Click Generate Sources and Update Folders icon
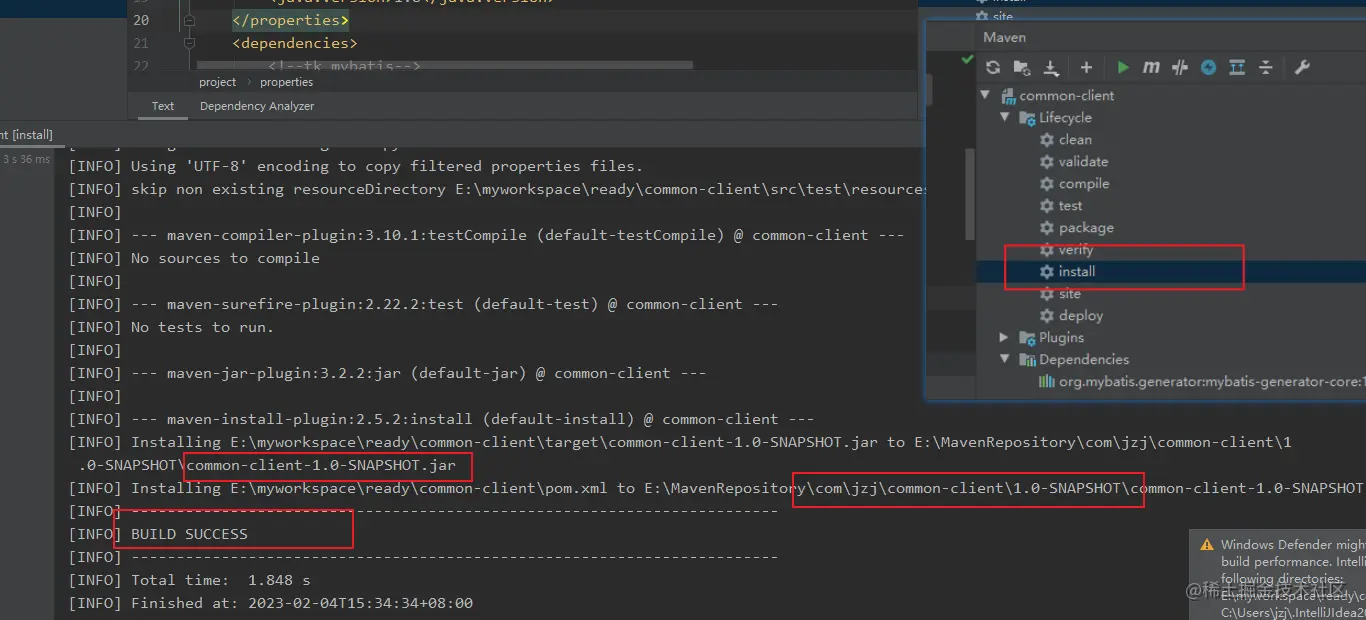Screen dimensions: 1366x620 click(1022, 67)
